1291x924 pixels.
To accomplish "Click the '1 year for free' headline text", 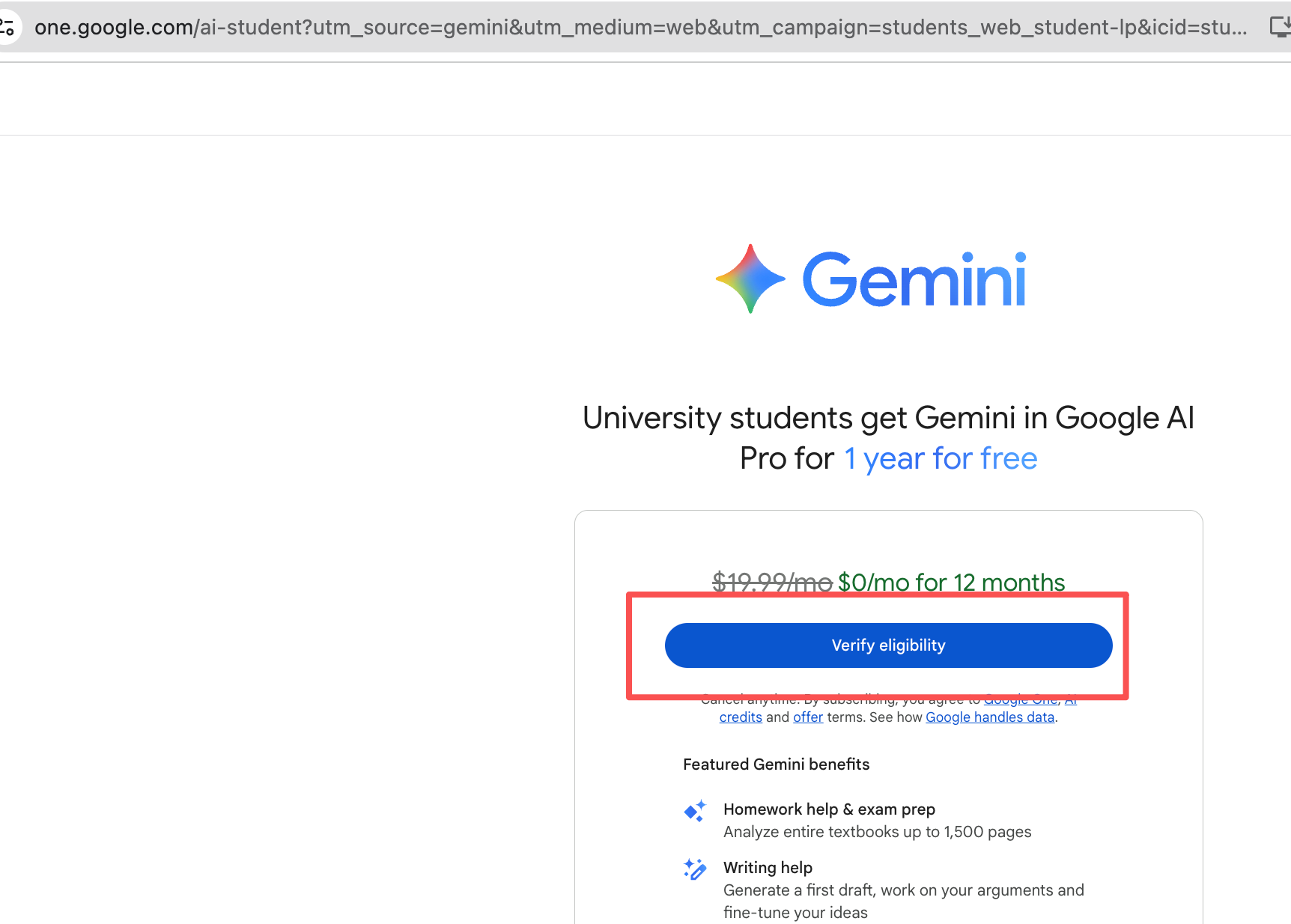I will coord(941,458).
